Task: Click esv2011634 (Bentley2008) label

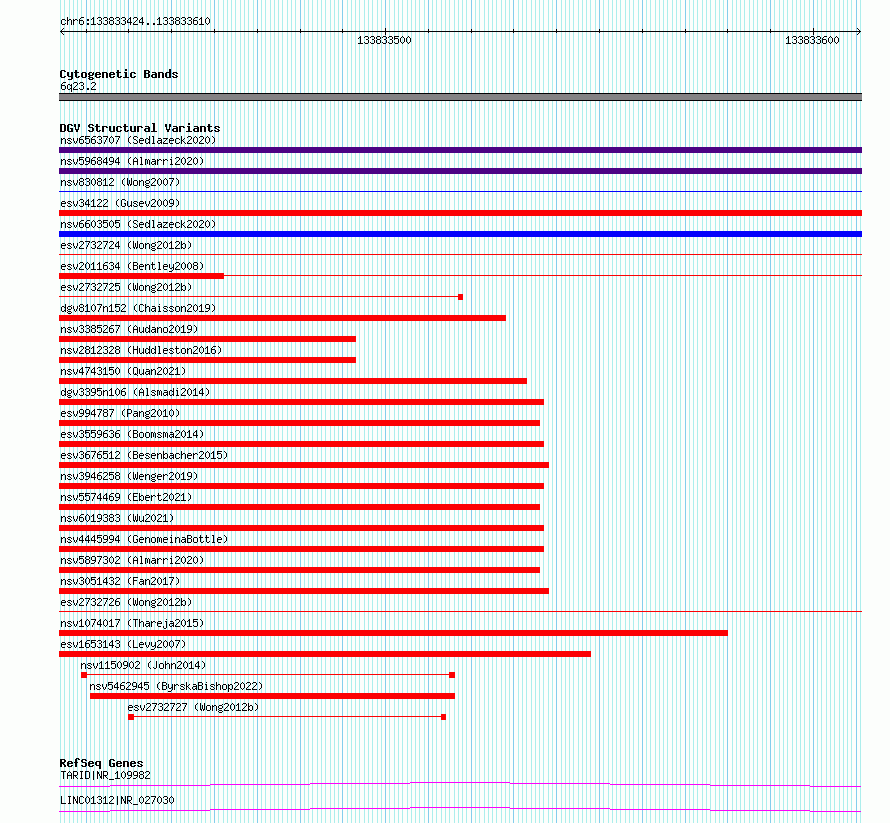Action: click(x=132, y=266)
